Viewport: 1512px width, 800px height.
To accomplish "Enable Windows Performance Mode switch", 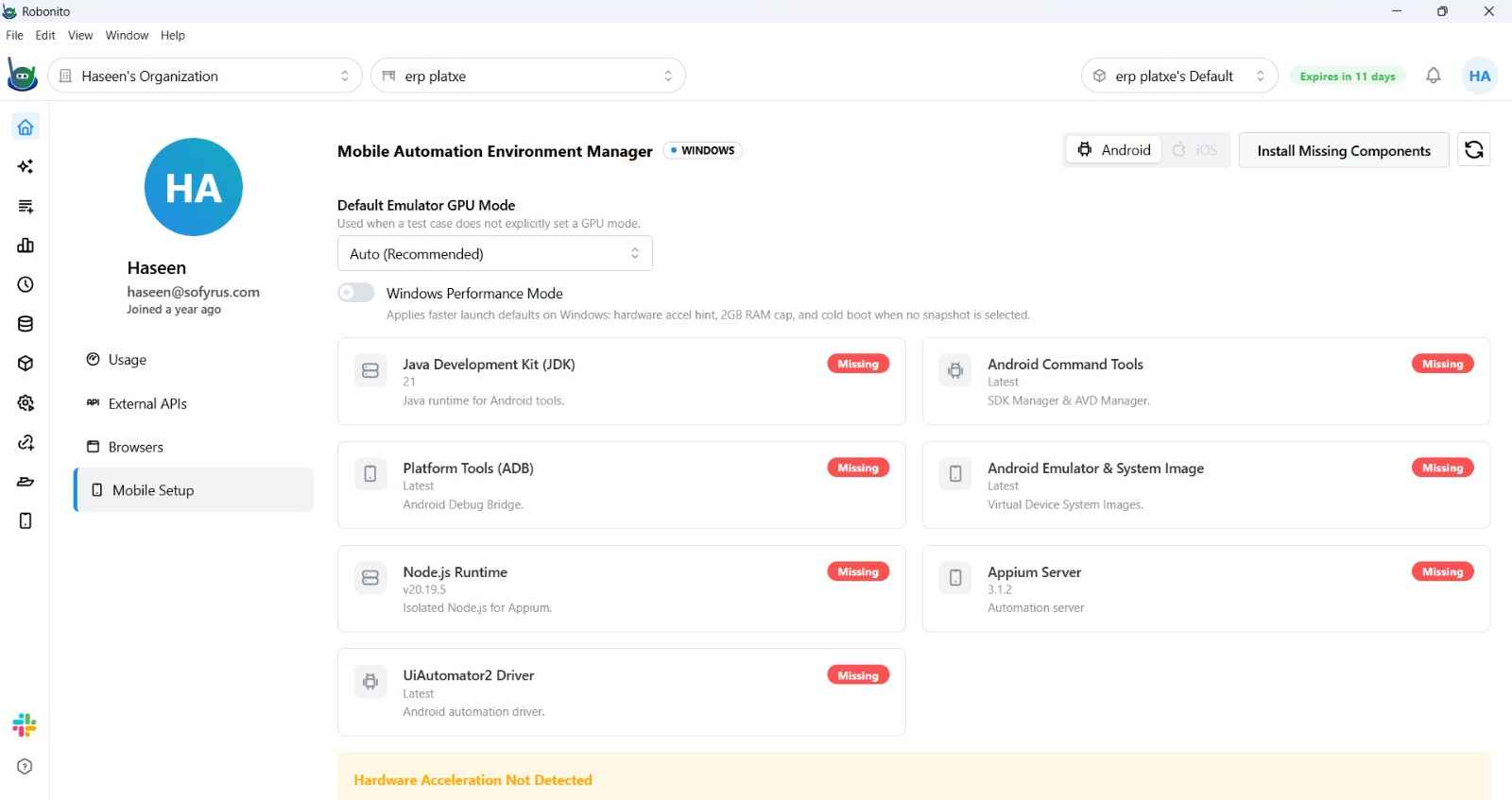I will click(x=356, y=293).
